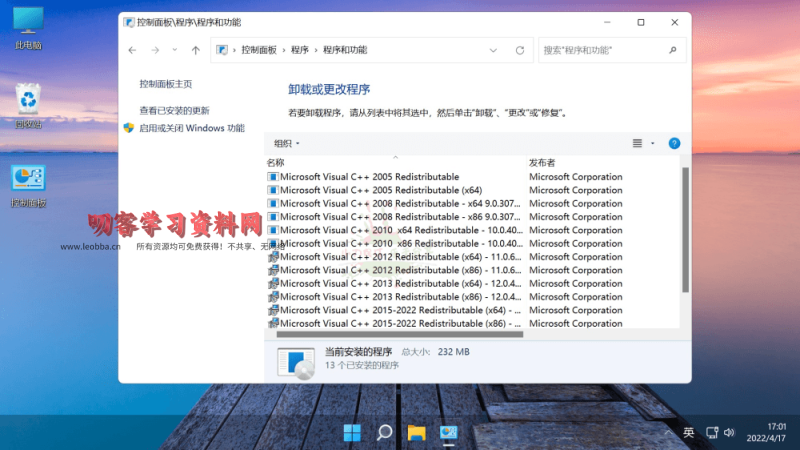Image resolution: width=800 pixels, height=450 pixels.
Task: Switch input method 英 indicator
Action: click(x=689, y=433)
